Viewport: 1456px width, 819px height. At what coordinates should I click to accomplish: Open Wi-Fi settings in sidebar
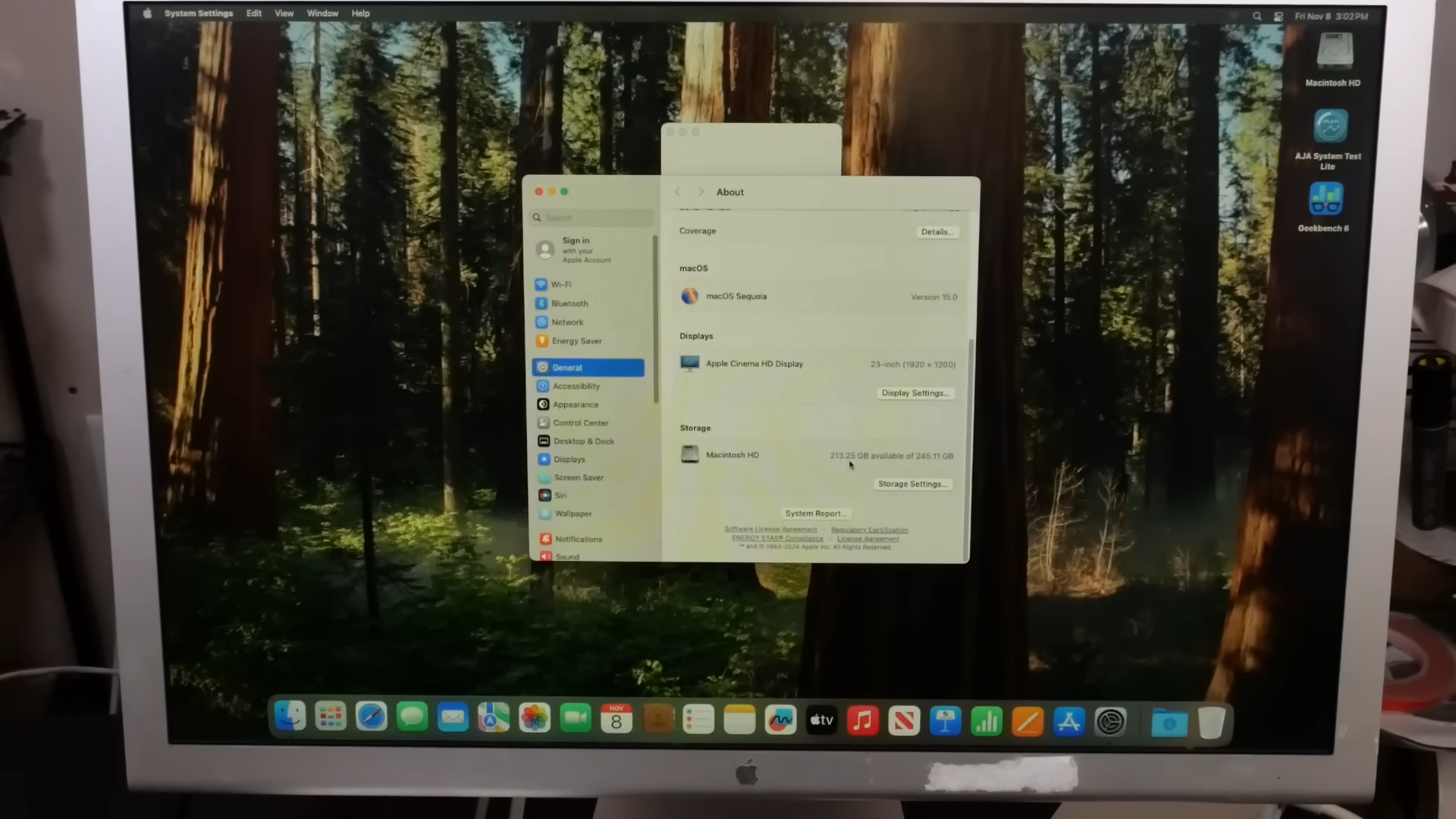[561, 284]
